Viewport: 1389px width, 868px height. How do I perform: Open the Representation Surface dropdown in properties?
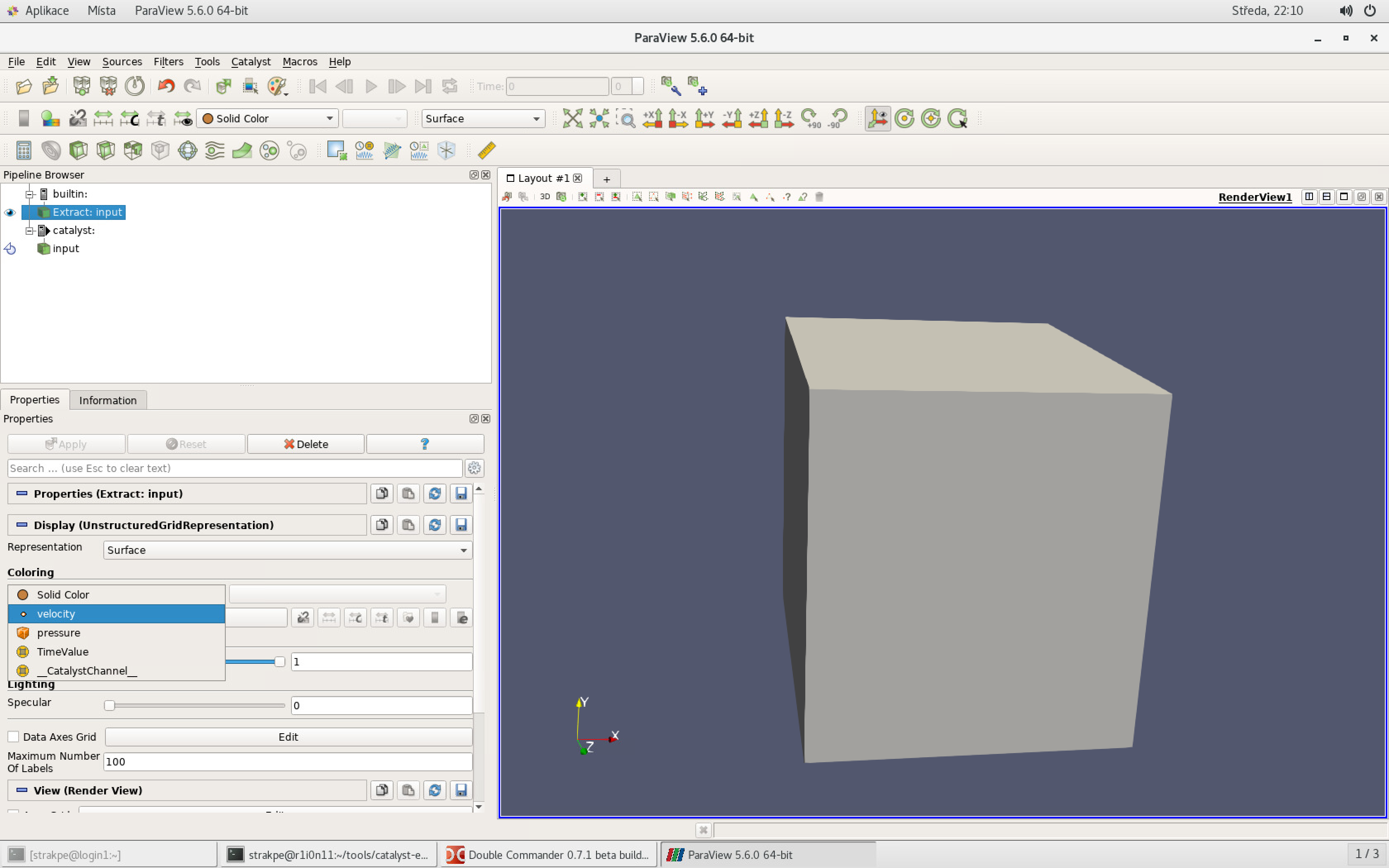[288, 550]
